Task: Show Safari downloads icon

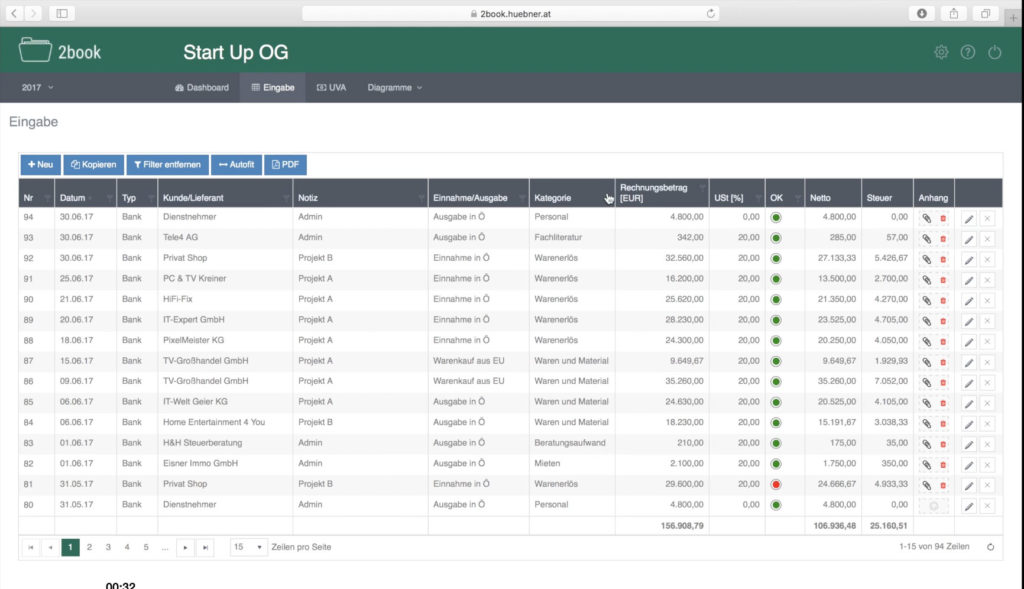Action: pos(921,13)
